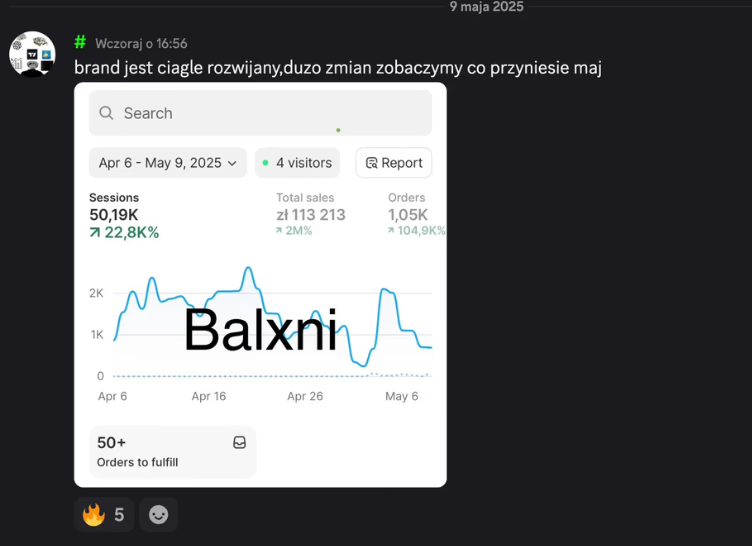Click the Report document icon
The image size is (752, 546).
372,163
